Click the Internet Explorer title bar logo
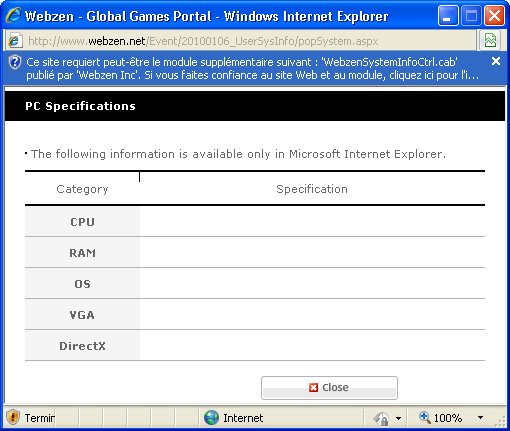The width and height of the screenshot is (510, 431). tap(14, 15)
